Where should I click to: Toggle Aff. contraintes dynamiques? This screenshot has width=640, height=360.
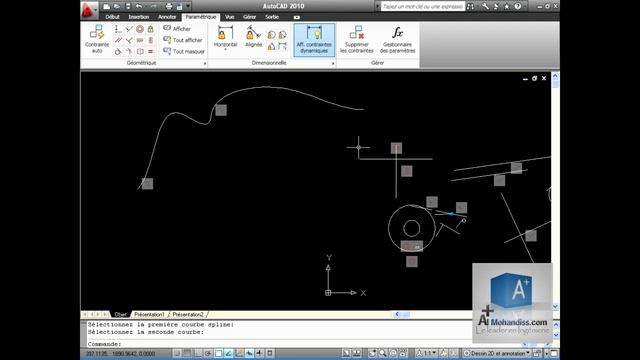314,39
